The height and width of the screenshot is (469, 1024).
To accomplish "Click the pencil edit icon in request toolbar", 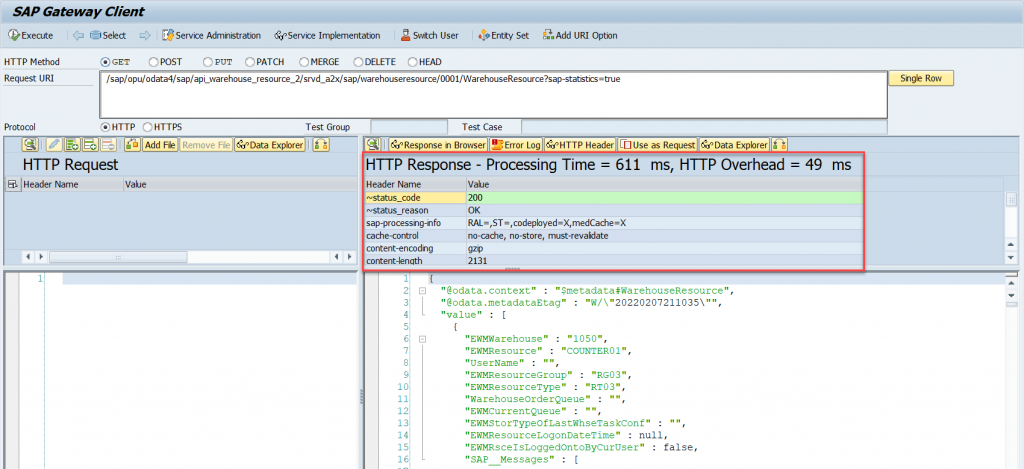I will (54, 145).
